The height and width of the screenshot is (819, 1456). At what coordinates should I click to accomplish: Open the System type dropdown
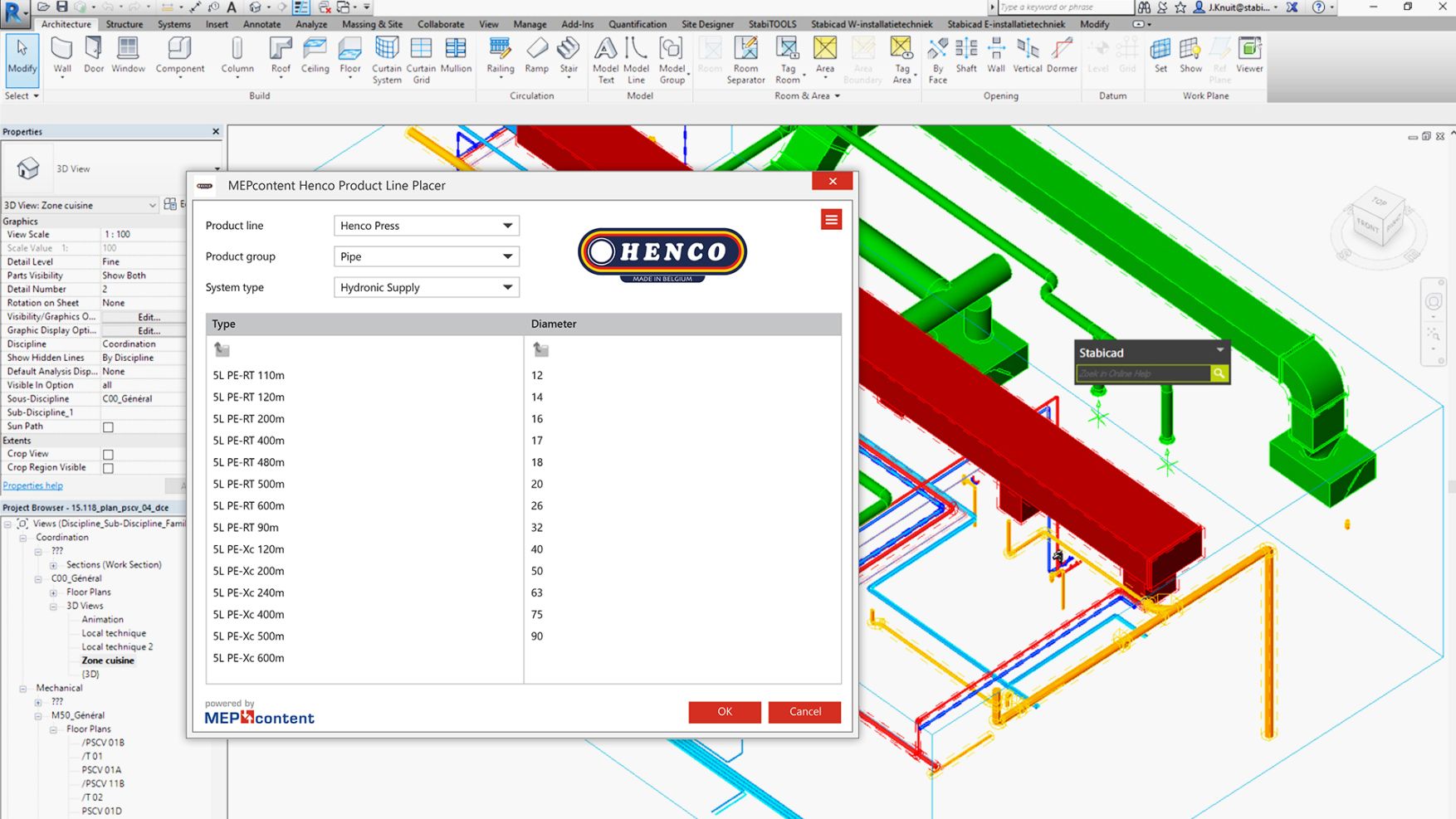426,287
